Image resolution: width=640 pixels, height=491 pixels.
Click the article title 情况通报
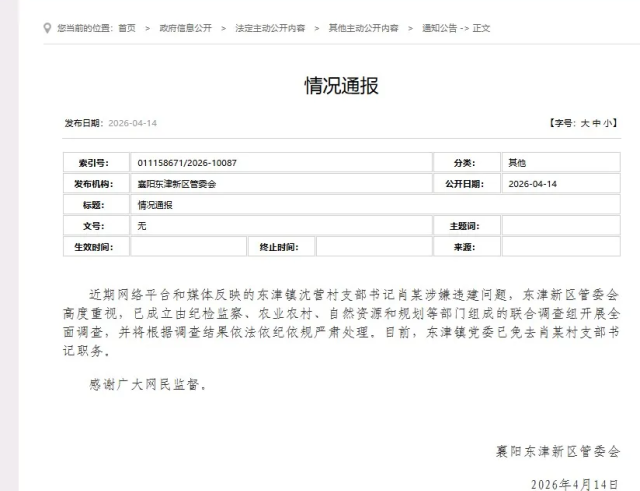click(x=341, y=86)
